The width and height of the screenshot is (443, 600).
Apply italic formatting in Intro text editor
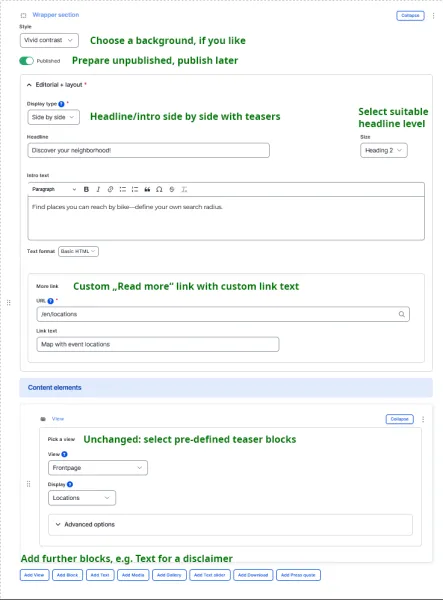(x=98, y=189)
